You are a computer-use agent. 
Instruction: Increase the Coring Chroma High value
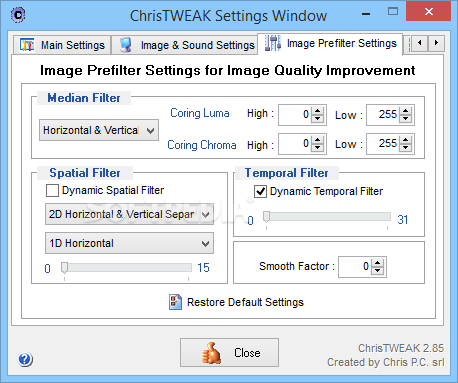tap(318, 140)
